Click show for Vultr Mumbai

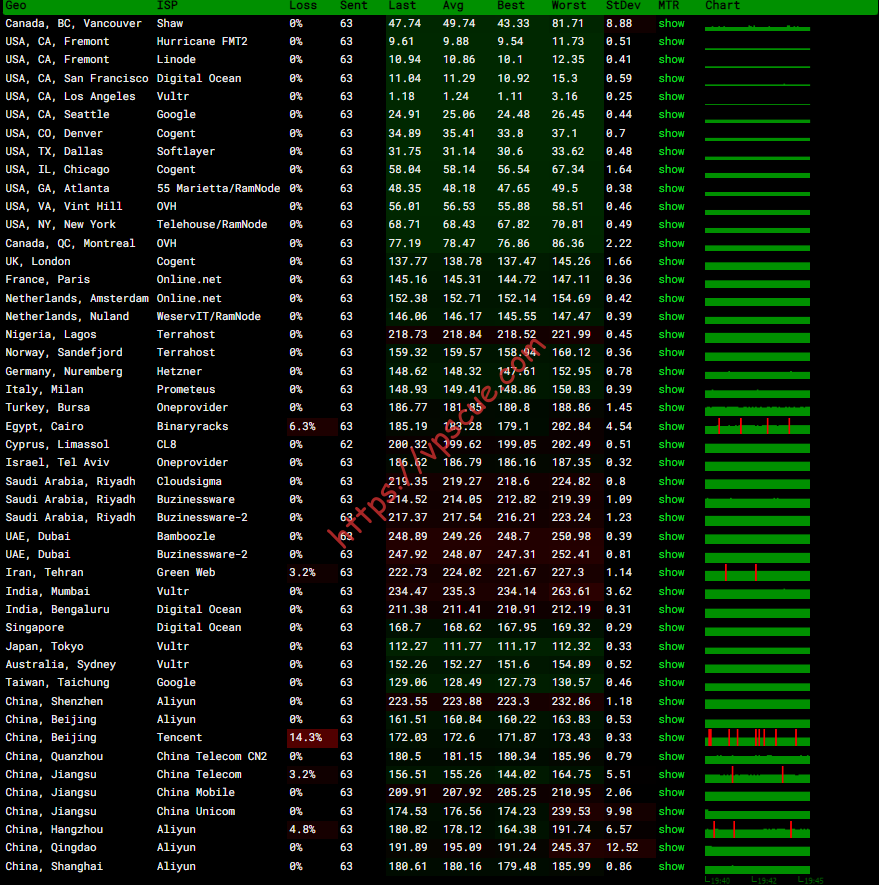click(x=671, y=592)
